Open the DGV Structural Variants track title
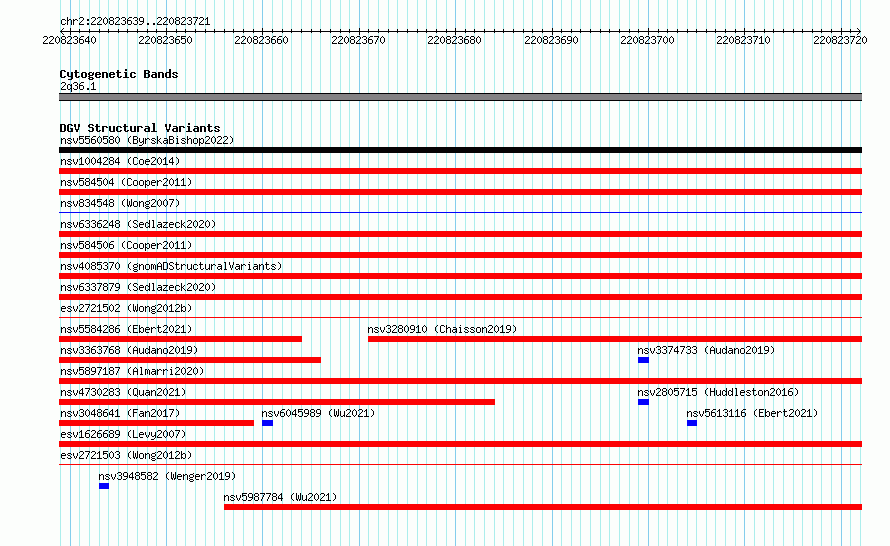The width and height of the screenshot is (890, 546). pyautogui.click(x=140, y=128)
